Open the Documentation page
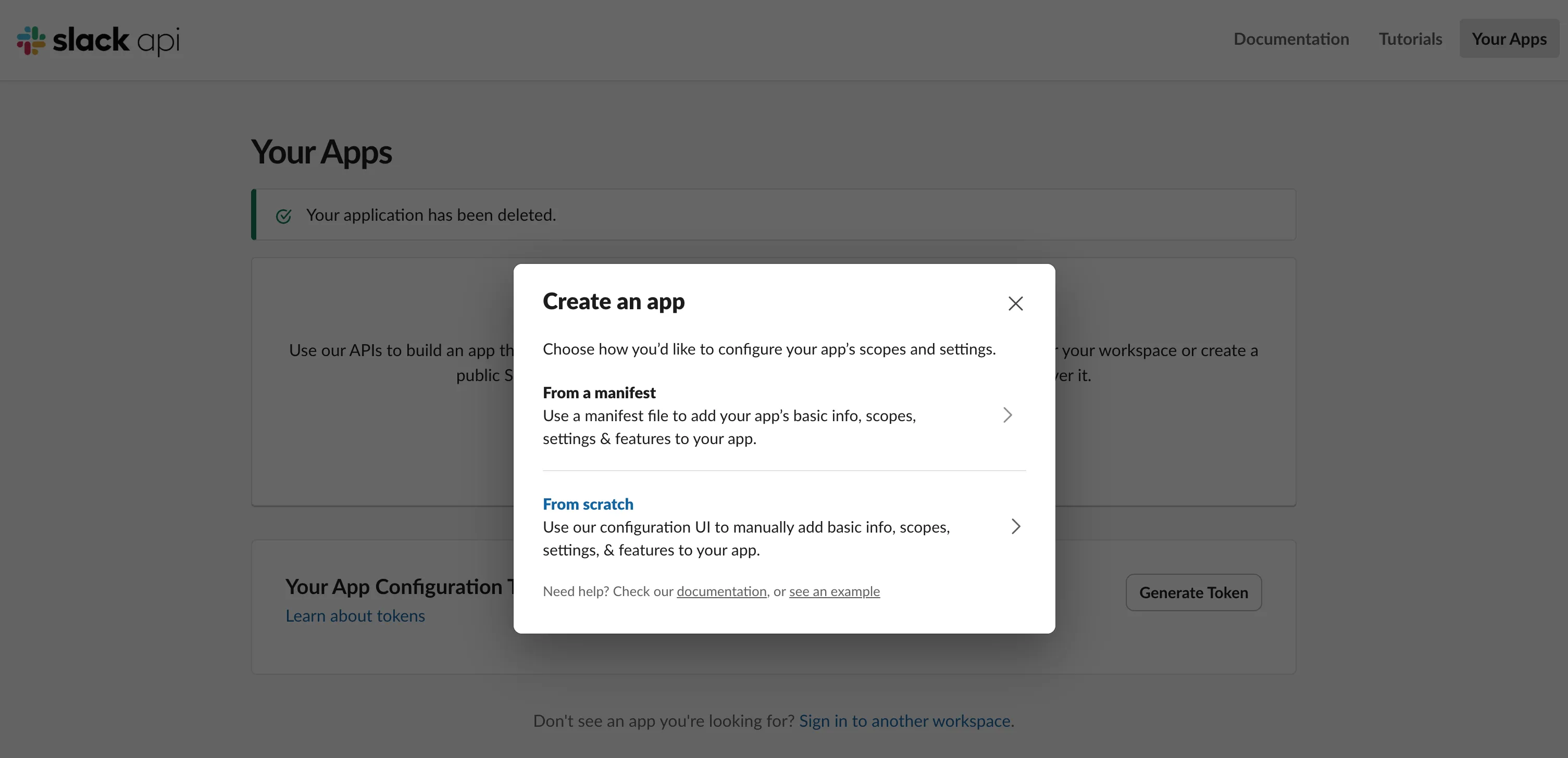 point(1291,39)
